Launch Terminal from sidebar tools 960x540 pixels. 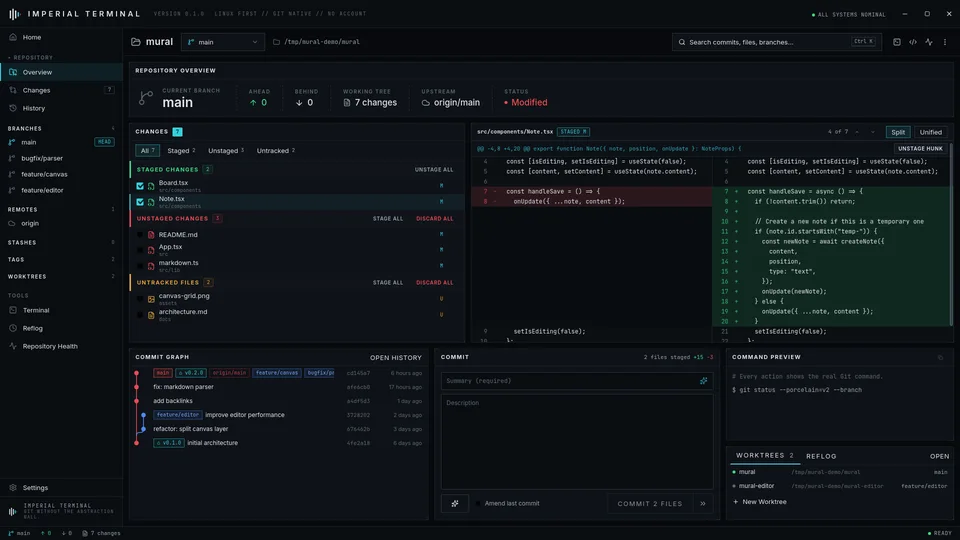click(x=61, y=310)
